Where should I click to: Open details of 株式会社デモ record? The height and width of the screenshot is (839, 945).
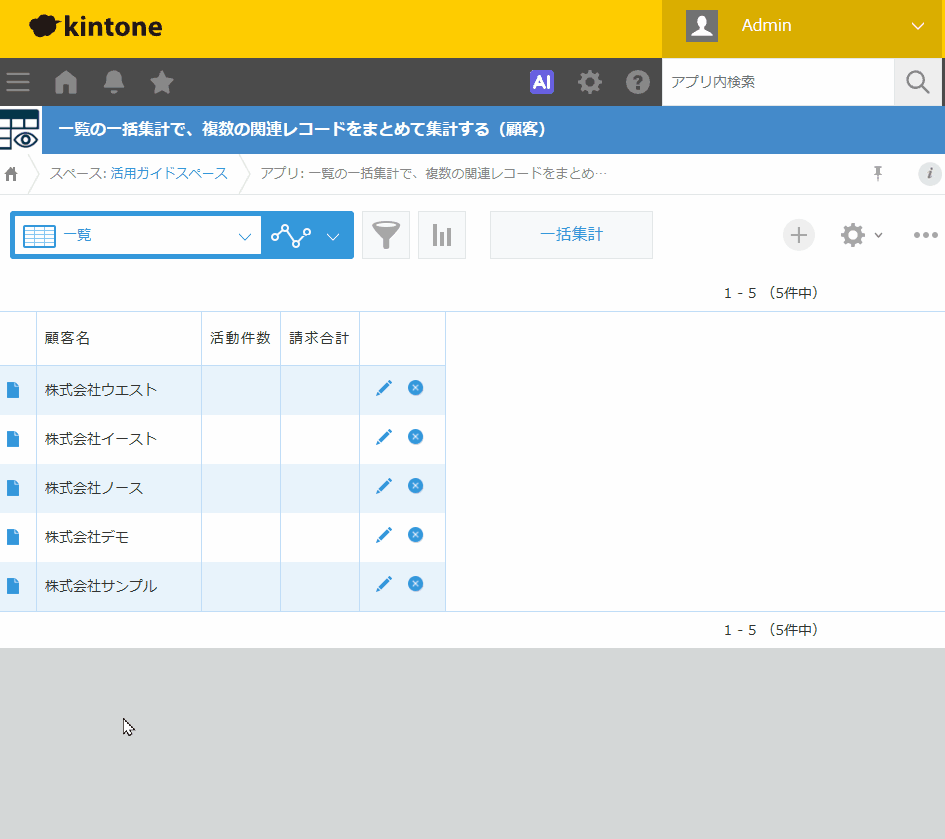click(x=13, y=537)
